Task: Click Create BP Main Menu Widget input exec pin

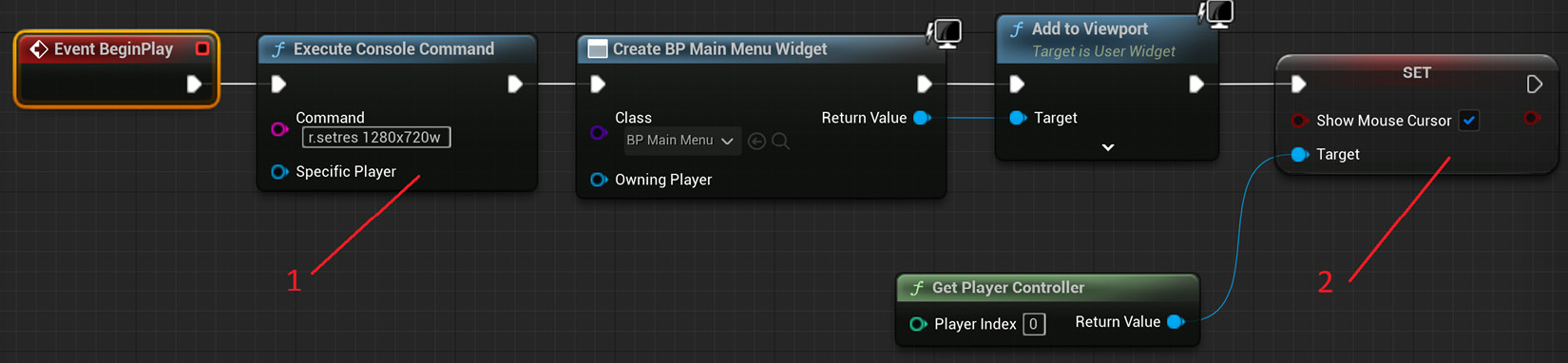Action: point(598,85)
